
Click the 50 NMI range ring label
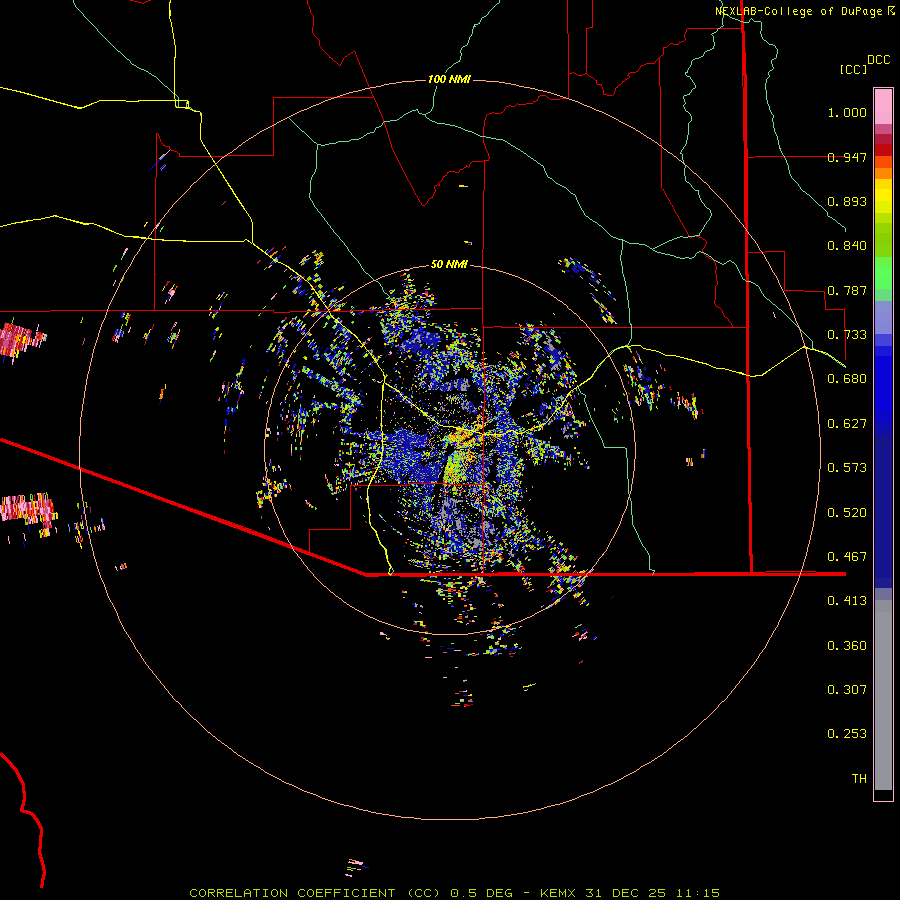click(x=449, y=264)
